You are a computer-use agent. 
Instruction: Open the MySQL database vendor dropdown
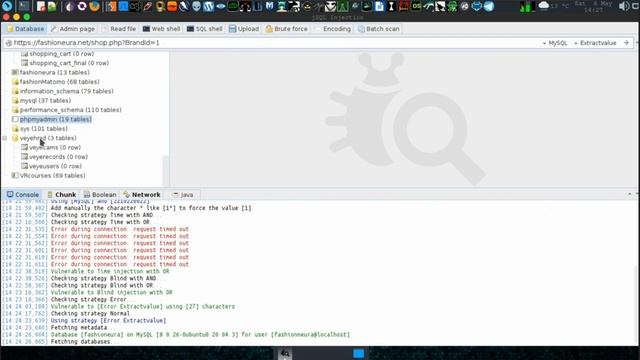click(x=555, y=43)
